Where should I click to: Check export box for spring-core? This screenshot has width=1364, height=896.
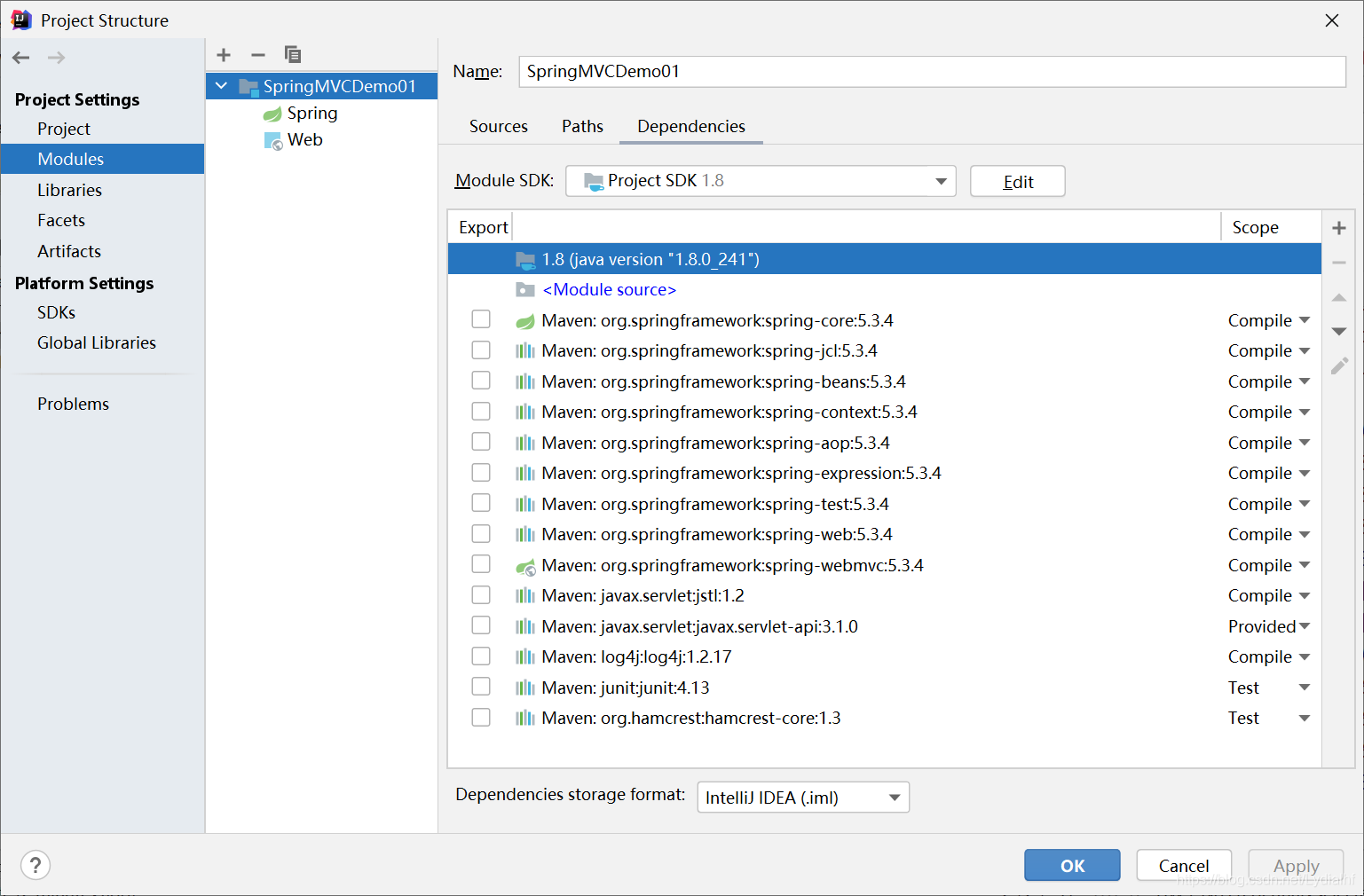coord(481,319)
